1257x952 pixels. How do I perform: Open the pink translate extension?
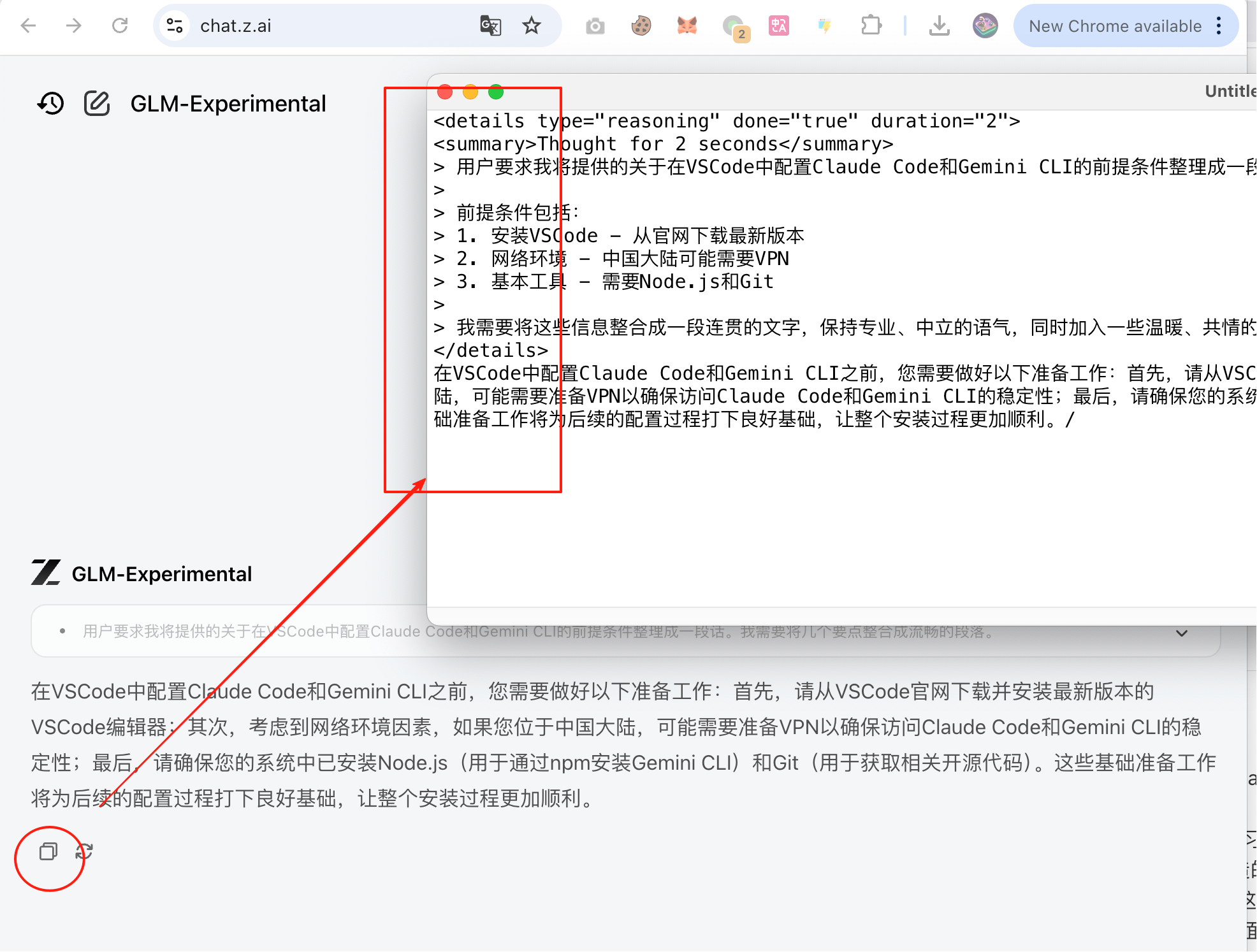tap(778, 25)
